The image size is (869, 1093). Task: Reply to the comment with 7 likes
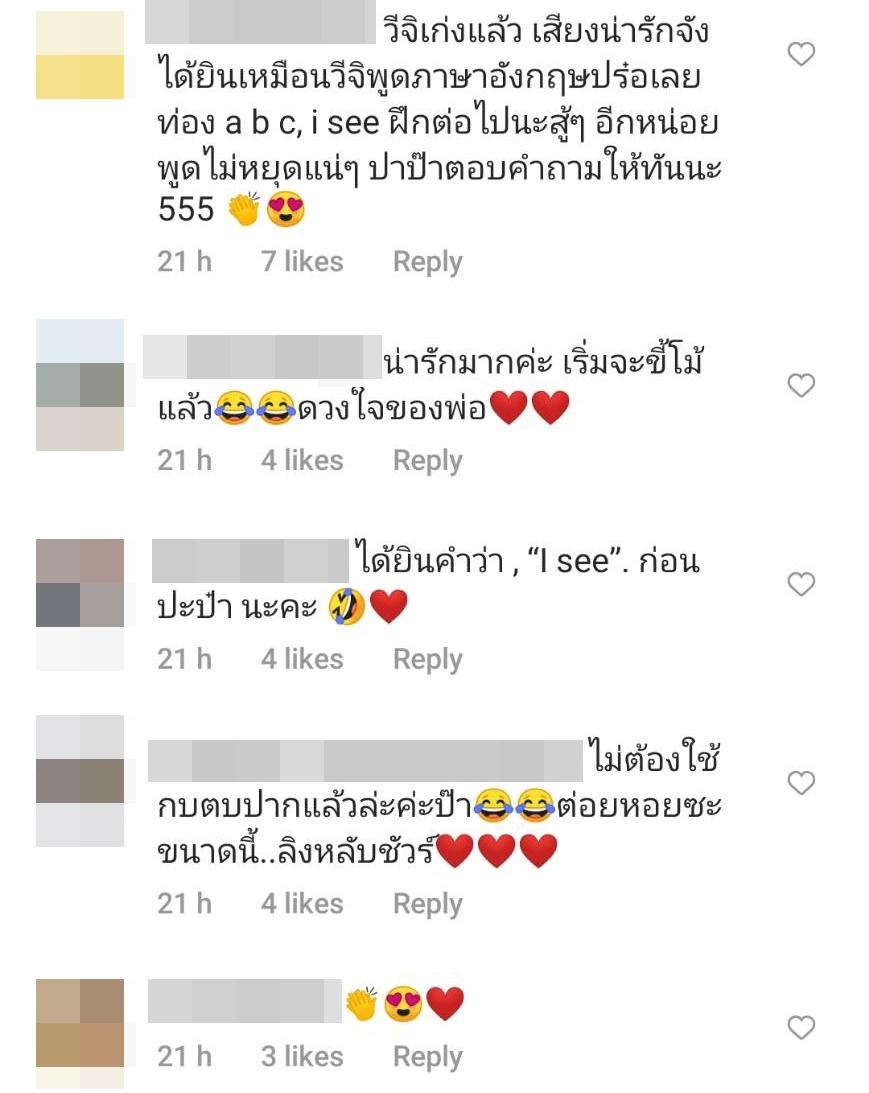click(427, 262)
